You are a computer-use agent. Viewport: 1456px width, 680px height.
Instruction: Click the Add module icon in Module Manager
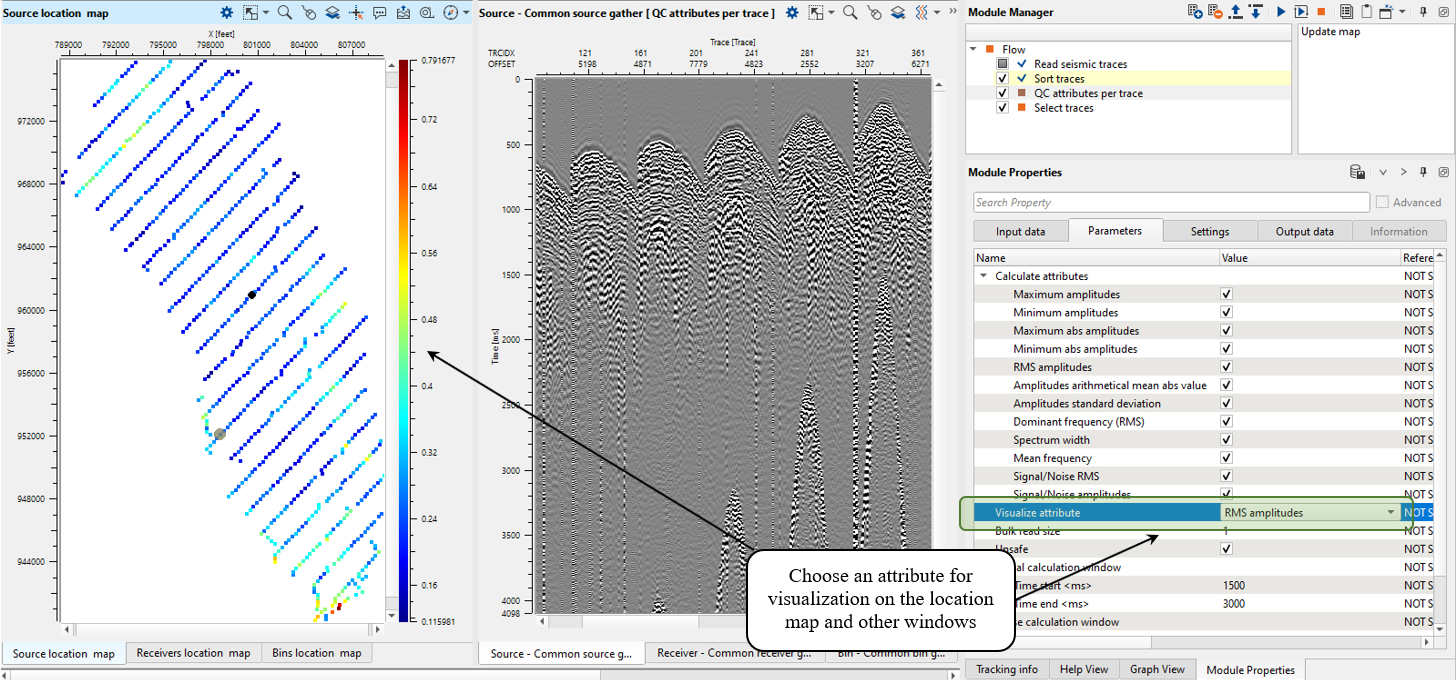[1195, 12]
